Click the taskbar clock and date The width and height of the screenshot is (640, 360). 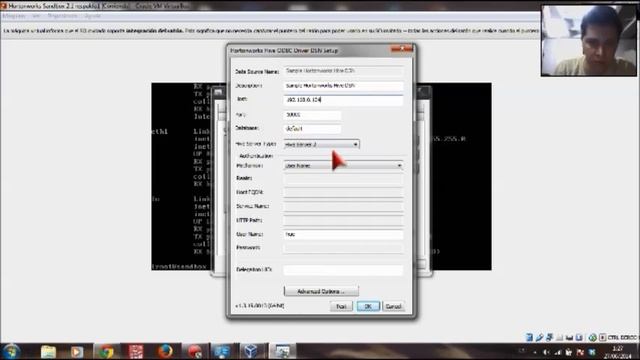(x=618, y=352)
